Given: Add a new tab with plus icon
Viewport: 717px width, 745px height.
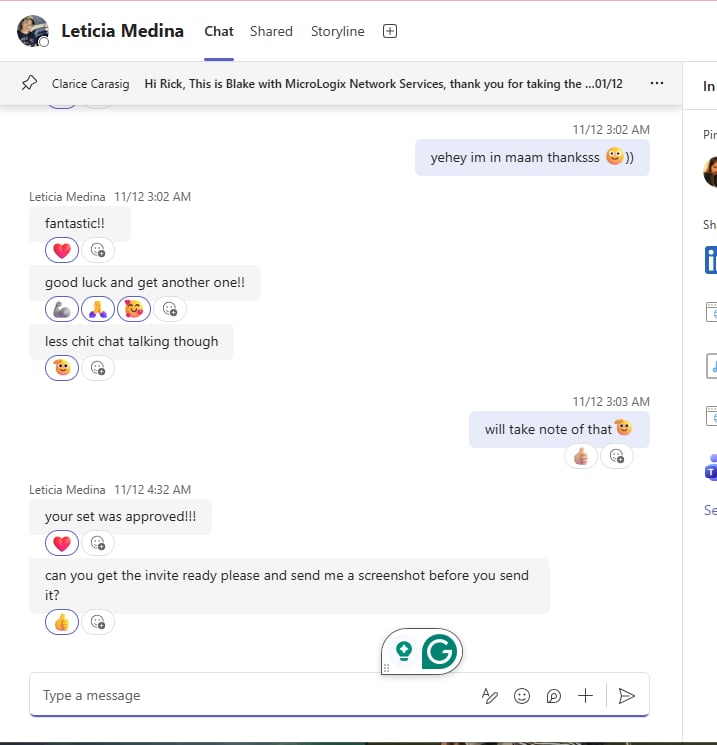Looking at the screenshot, I should 390,31.
